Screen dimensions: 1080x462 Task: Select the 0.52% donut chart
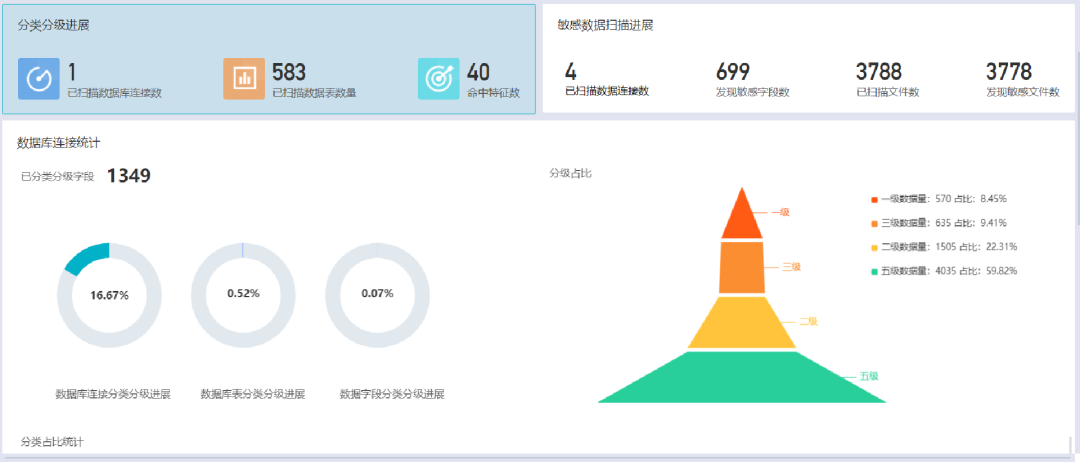(x=243, y=294)
